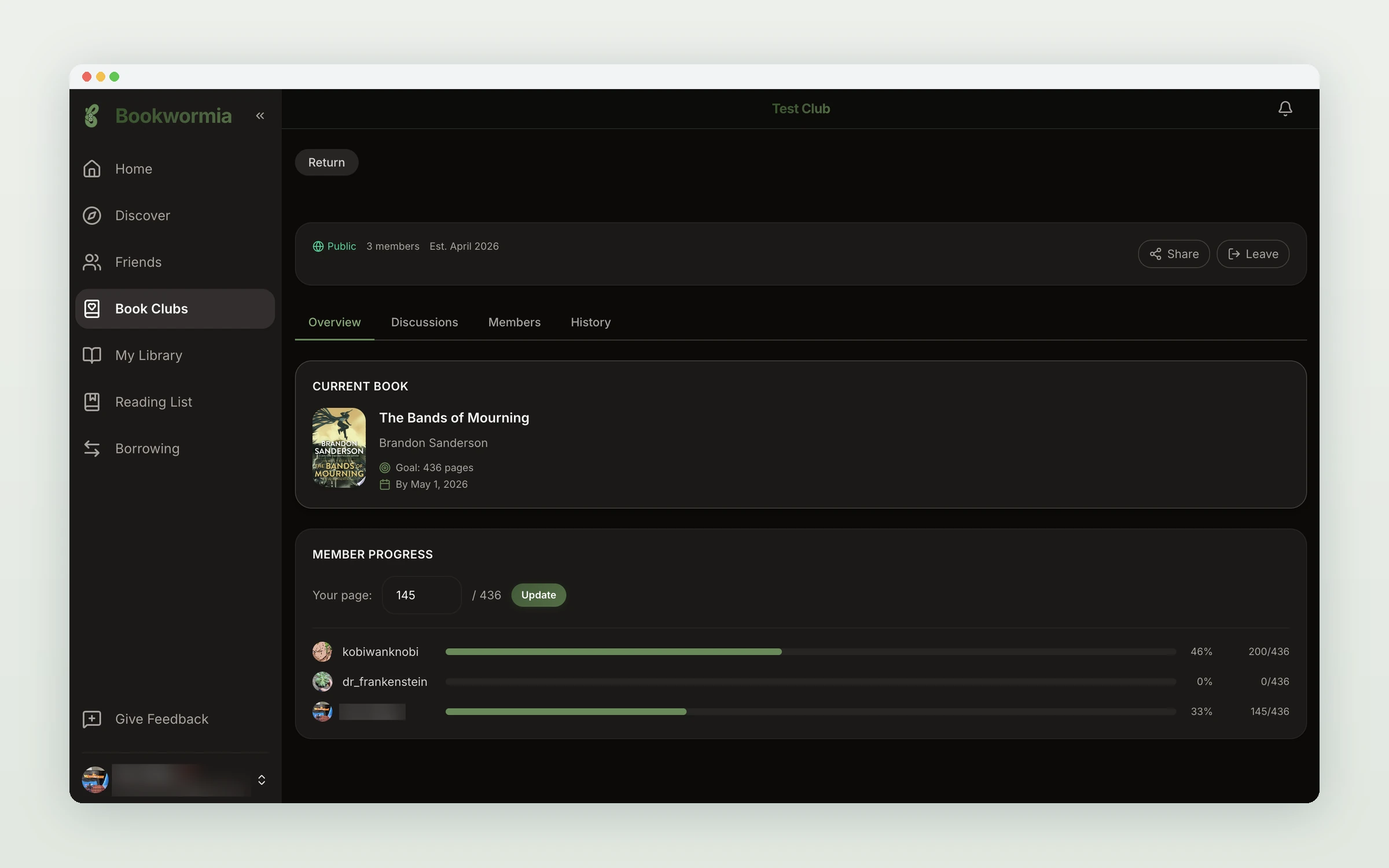Screen dimensions: 1389x868
Task: Click the 200/436 page count
Action: tap(1269, 652)
